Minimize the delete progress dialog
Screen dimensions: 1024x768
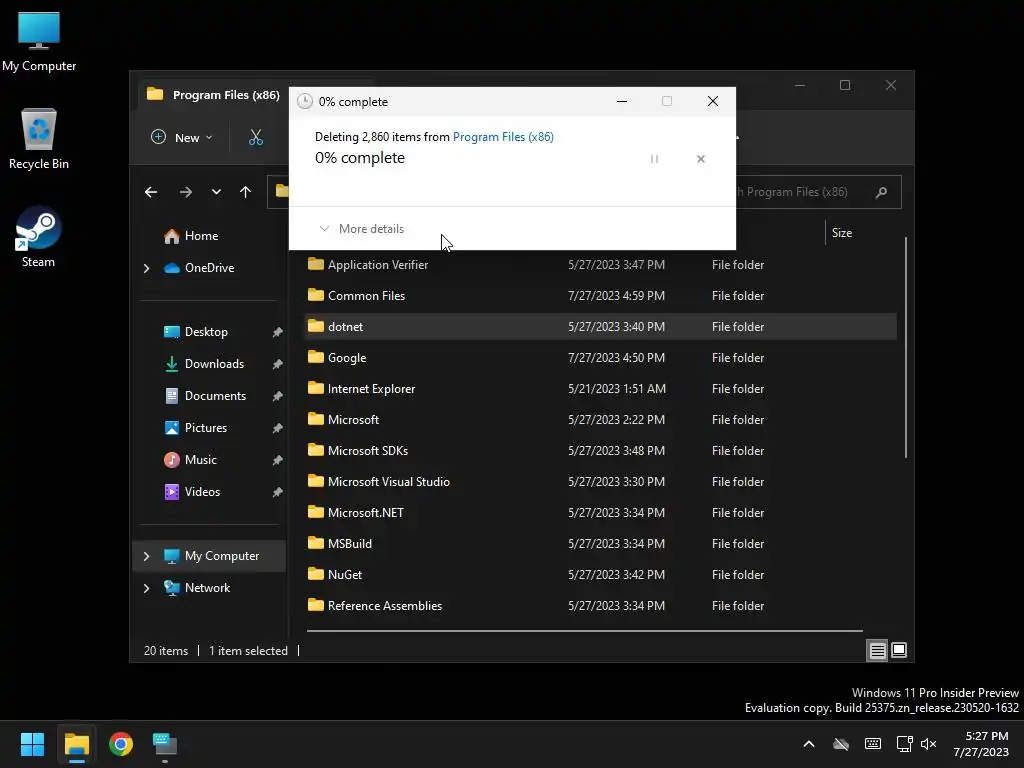[x=622, y=101]
